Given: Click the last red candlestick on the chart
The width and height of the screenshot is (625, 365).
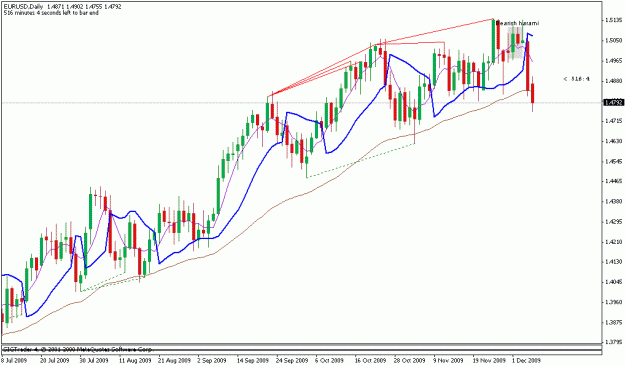Looking at the screenshot, I should click(533, 93).
